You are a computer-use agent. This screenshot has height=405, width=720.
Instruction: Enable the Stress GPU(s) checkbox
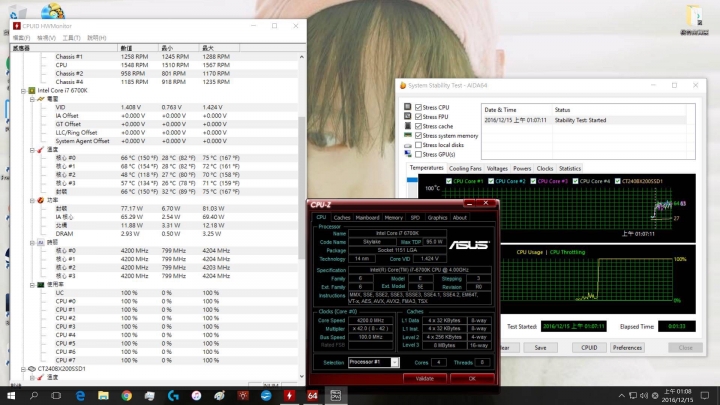[418, 155]
